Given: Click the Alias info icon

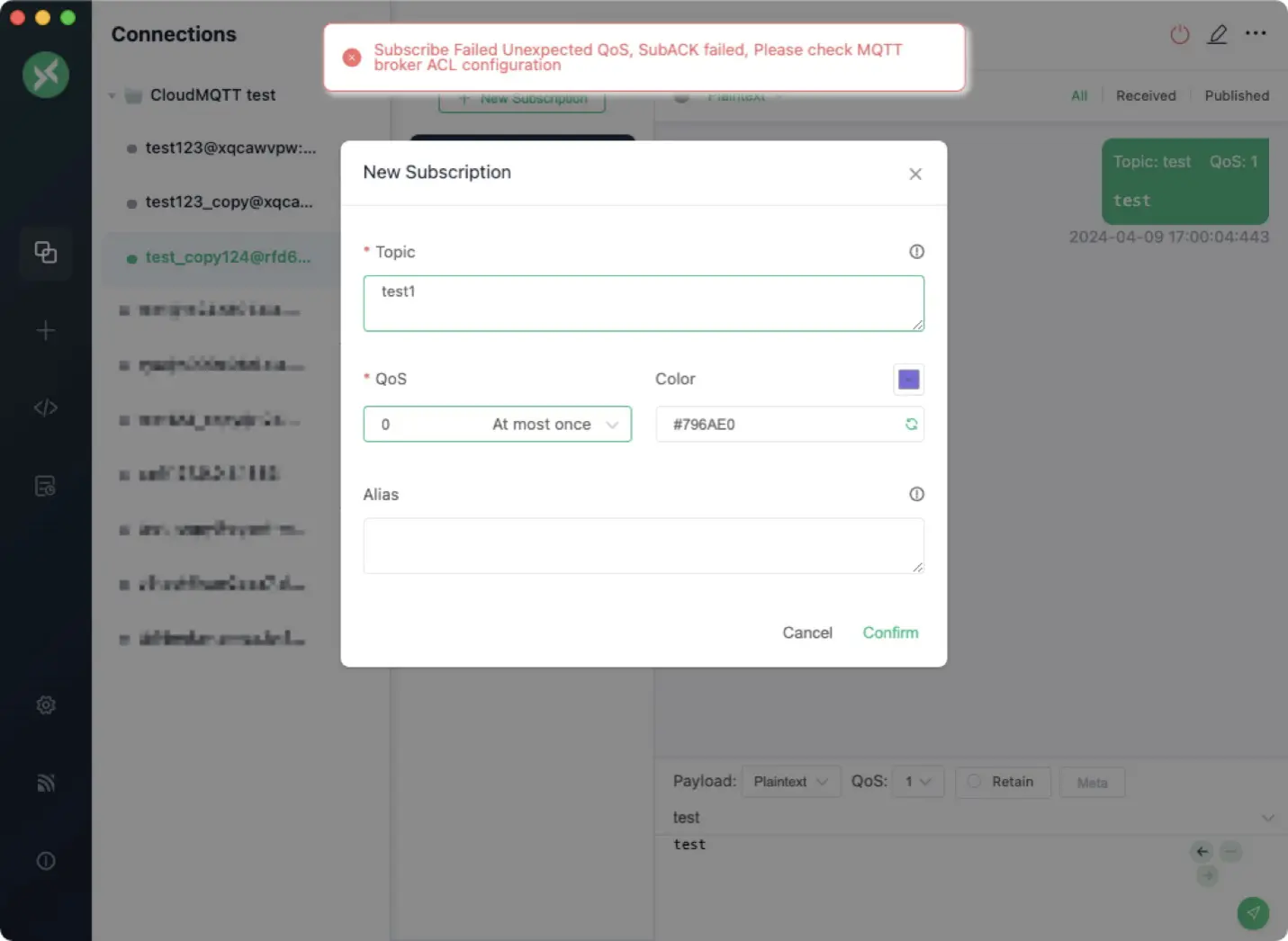Looking at the screenshot, I should click(x=916, y=494).
